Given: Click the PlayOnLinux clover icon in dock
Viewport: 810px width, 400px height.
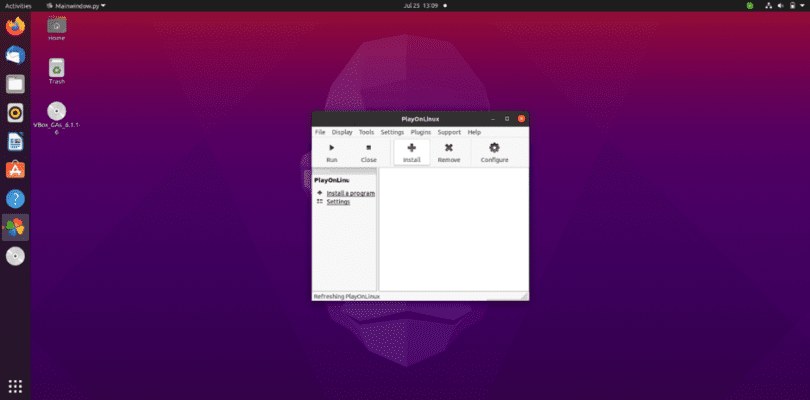Looking at the screenshot, I should tap(15, 227).
